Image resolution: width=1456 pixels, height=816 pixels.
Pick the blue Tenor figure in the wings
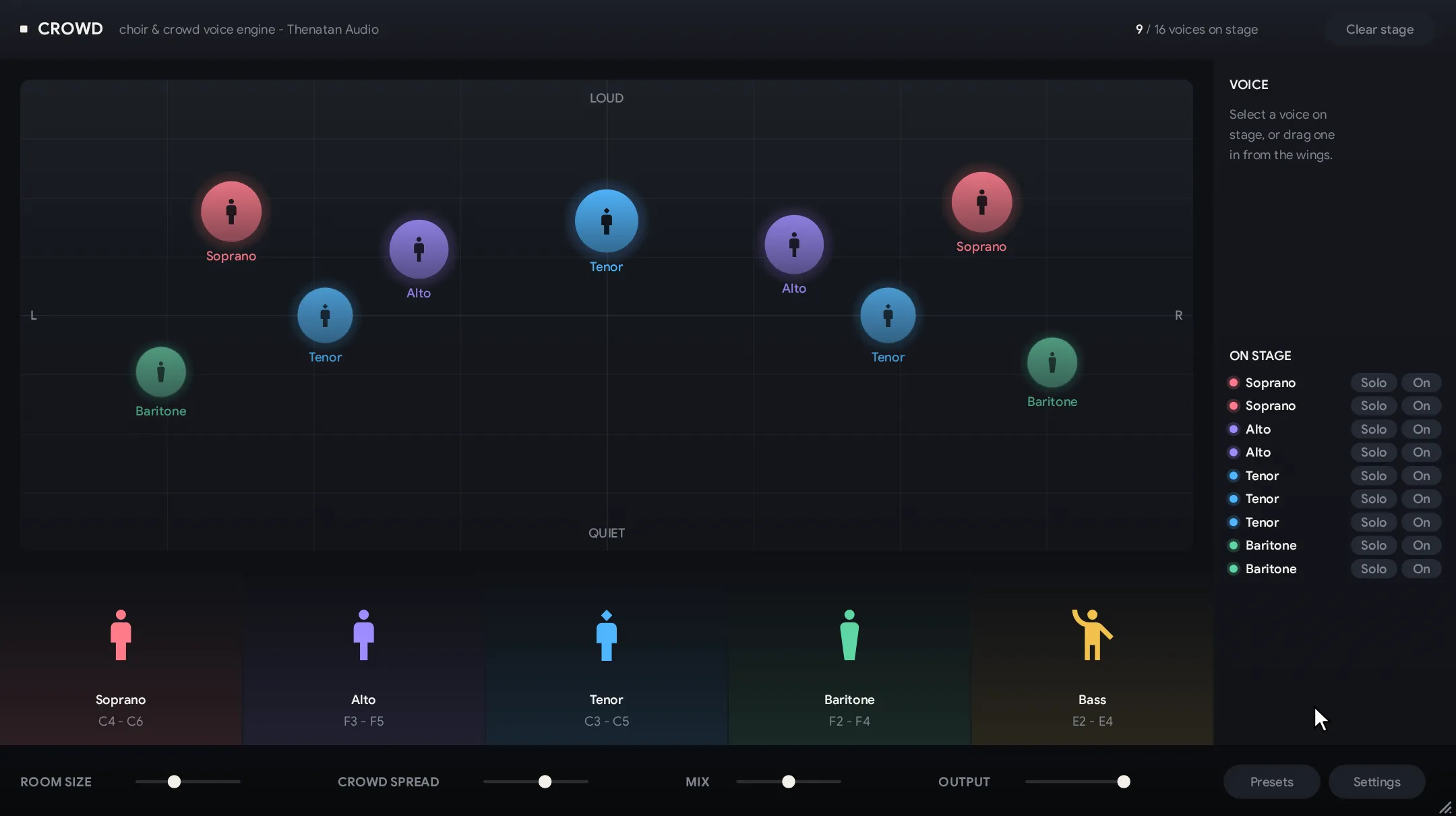point(607,635)
